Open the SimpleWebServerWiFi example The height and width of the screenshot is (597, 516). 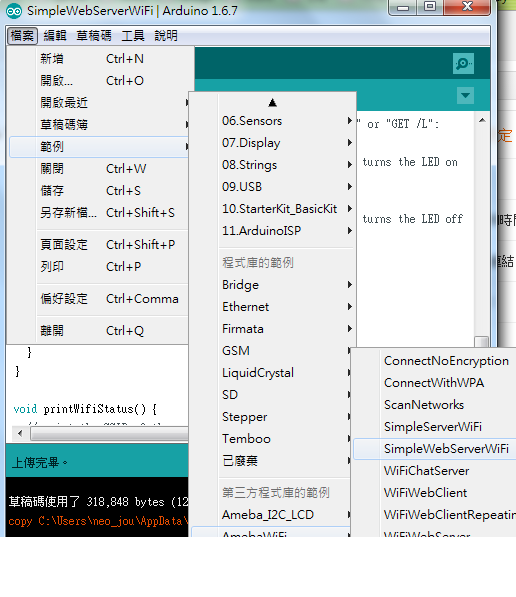[435, 449]
